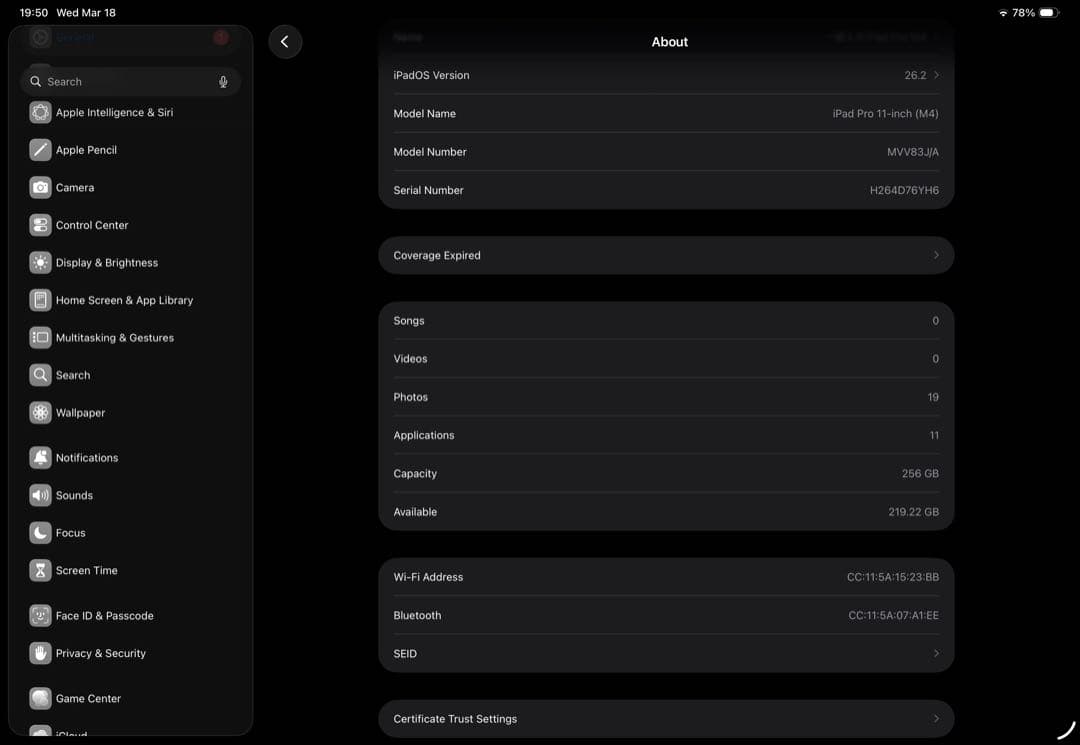Image resolution: width=1080 pixels, height=745 pixels.
Task: Select the Videos row label
Action: point(410,359)
